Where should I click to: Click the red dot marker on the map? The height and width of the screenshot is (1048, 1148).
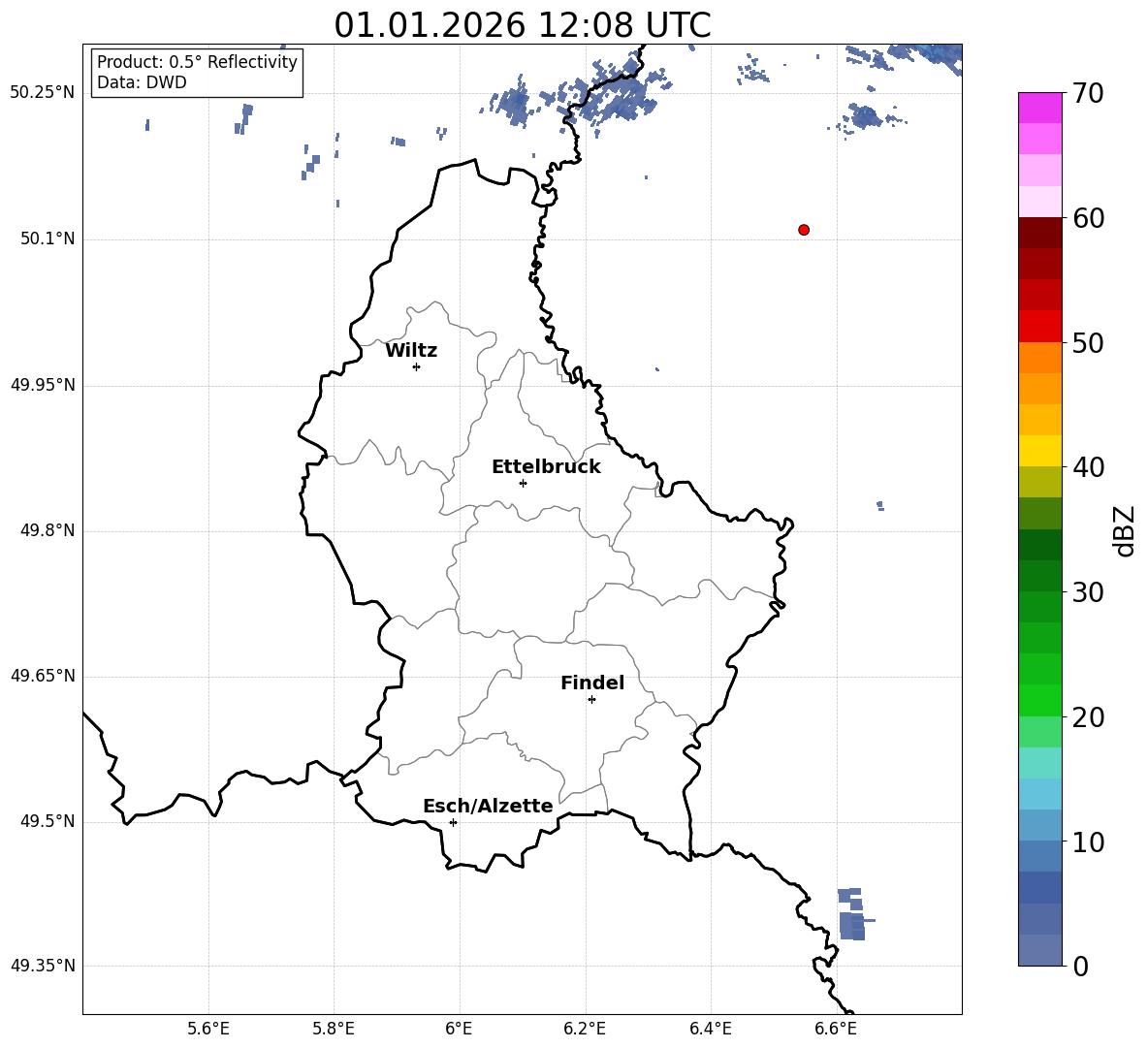pyautogui.click(x=804, y=230)
